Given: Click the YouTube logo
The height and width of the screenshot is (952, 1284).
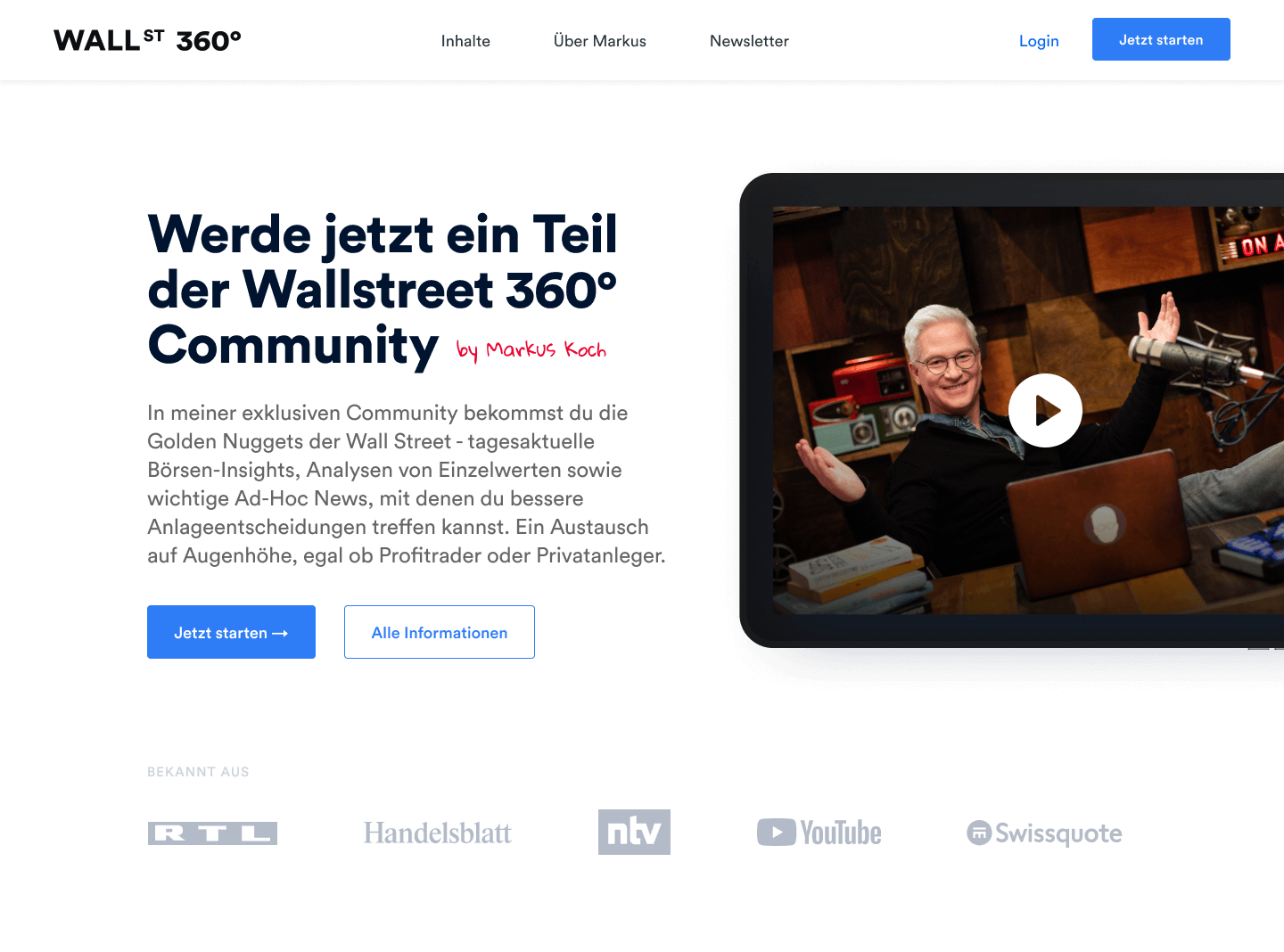Looking at the screenshot, I should (819, 833).
